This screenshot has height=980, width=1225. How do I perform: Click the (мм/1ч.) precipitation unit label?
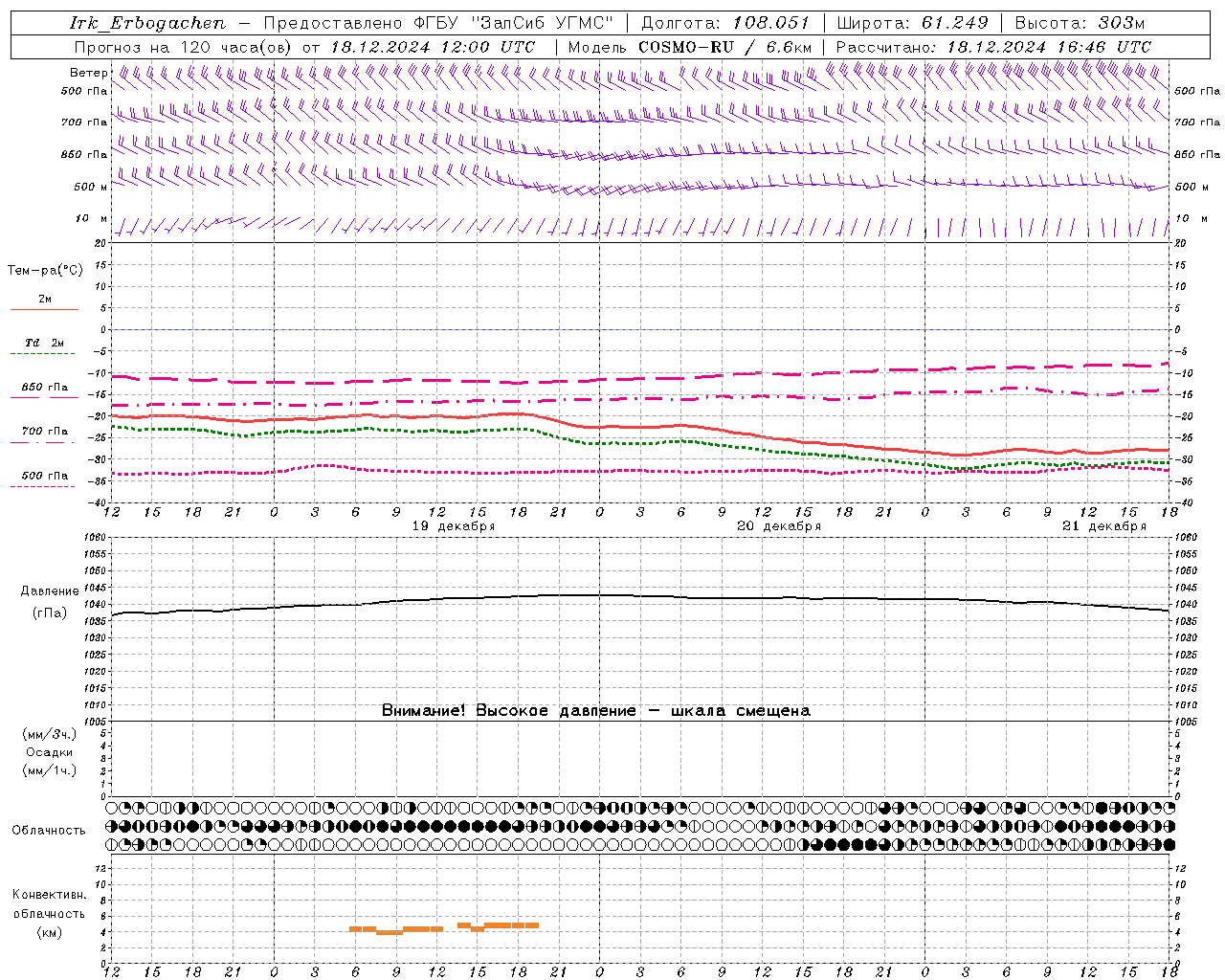tap(49, 771)
